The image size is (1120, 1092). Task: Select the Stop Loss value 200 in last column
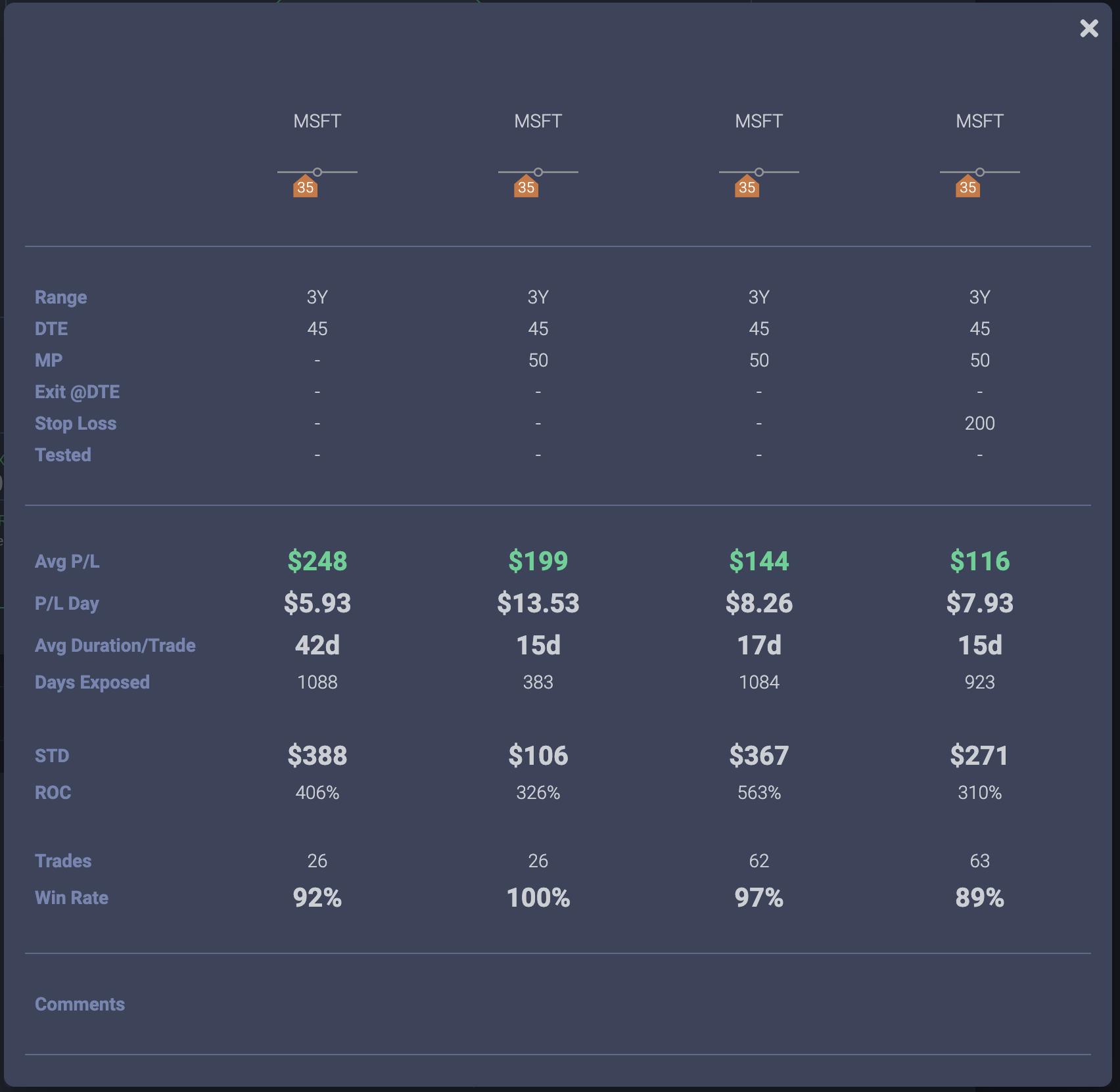[979, 423]
